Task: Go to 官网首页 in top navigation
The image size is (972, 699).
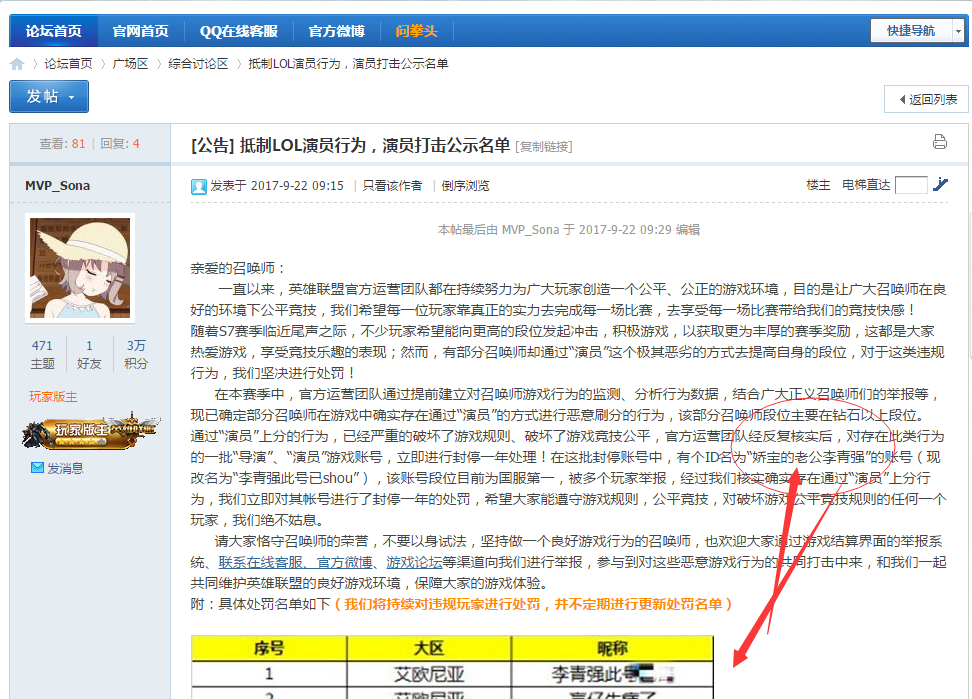Action: click(x=141, y=31)
